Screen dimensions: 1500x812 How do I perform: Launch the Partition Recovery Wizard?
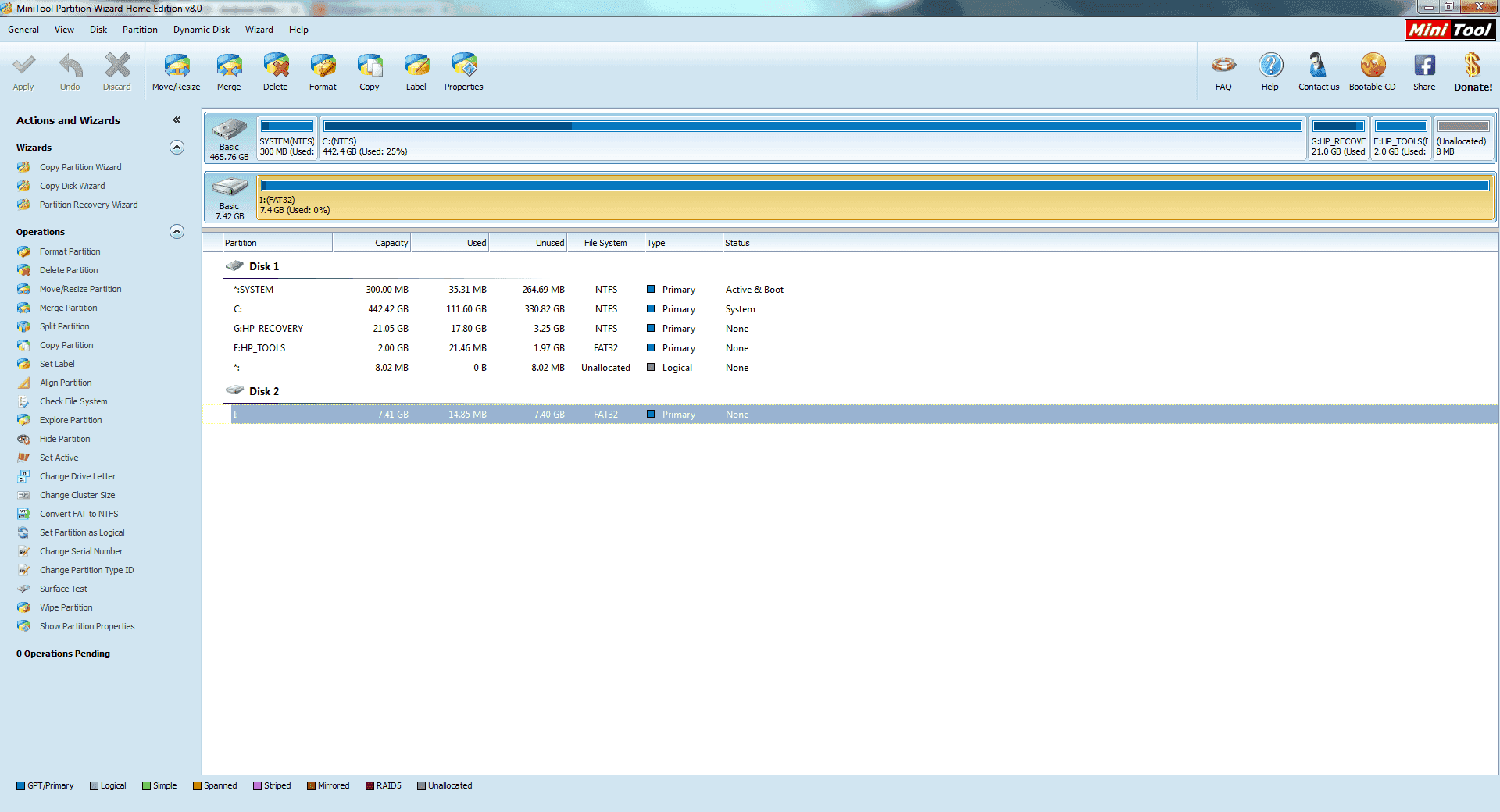click(89, 205)
